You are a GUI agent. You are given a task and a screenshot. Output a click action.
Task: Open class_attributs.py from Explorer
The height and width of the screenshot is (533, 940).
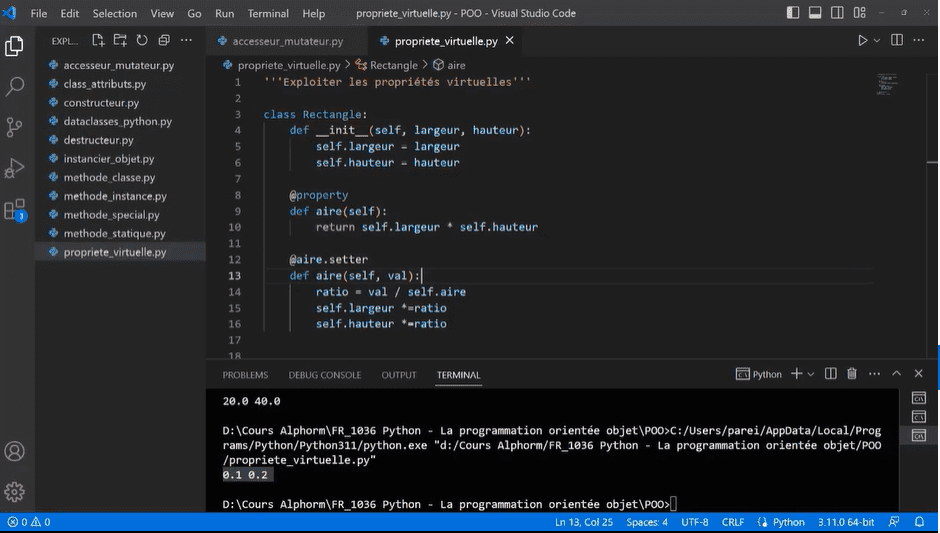pyautogui.click(x=104, y=84)
